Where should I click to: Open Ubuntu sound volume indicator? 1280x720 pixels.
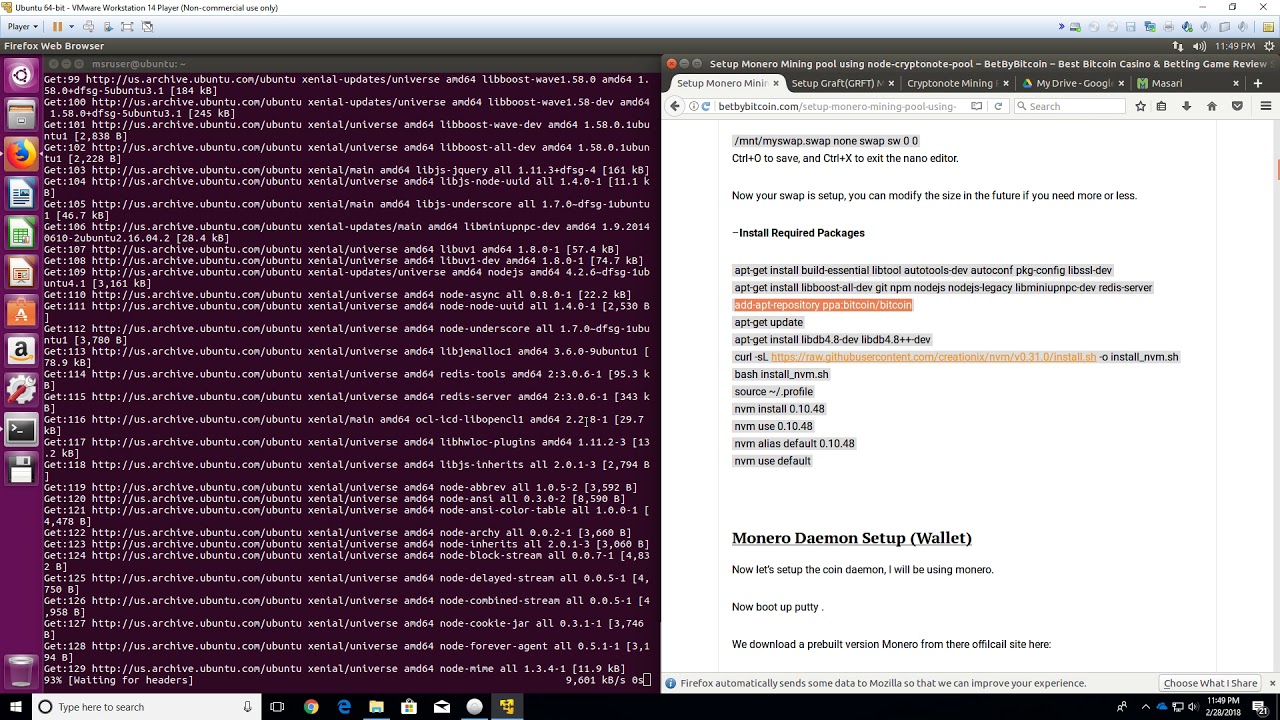(x=1200, y=46)
